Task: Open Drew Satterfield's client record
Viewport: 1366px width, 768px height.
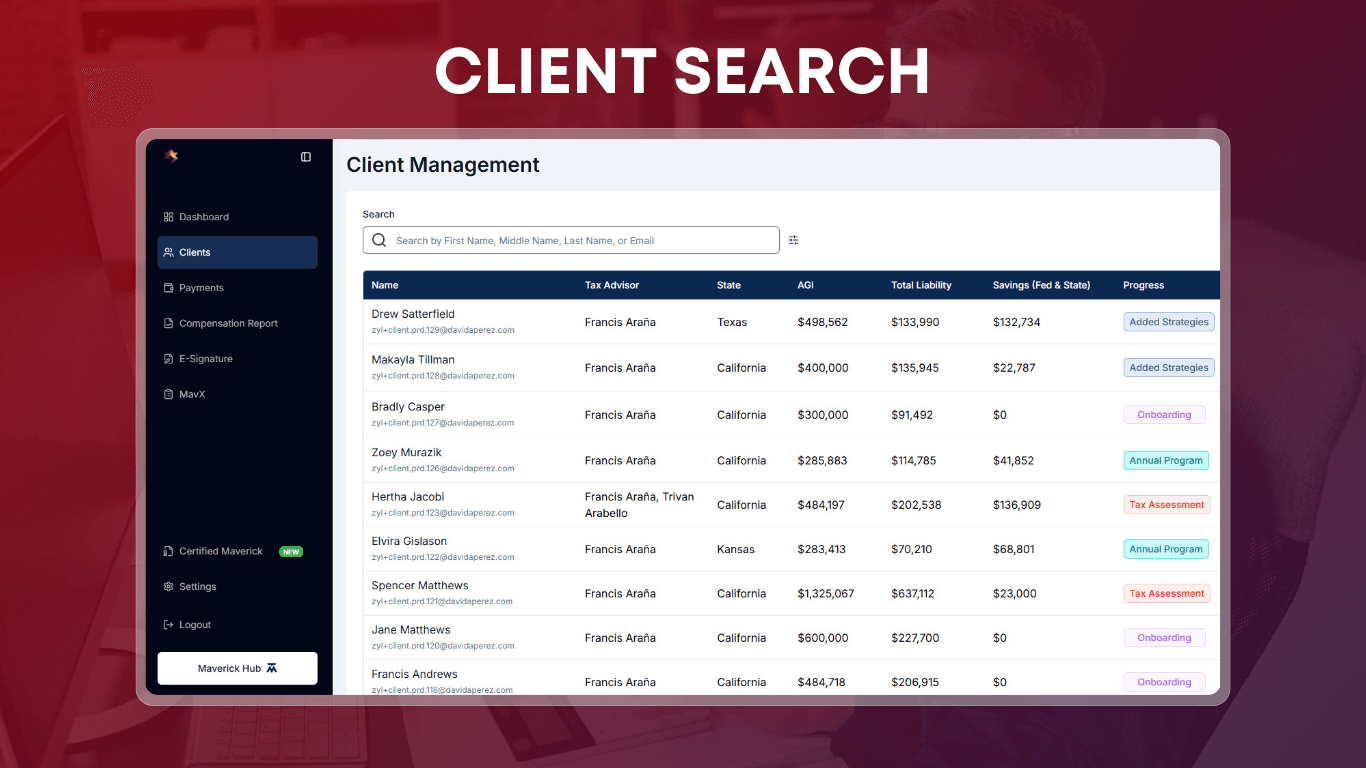Action: click(413, 314)
